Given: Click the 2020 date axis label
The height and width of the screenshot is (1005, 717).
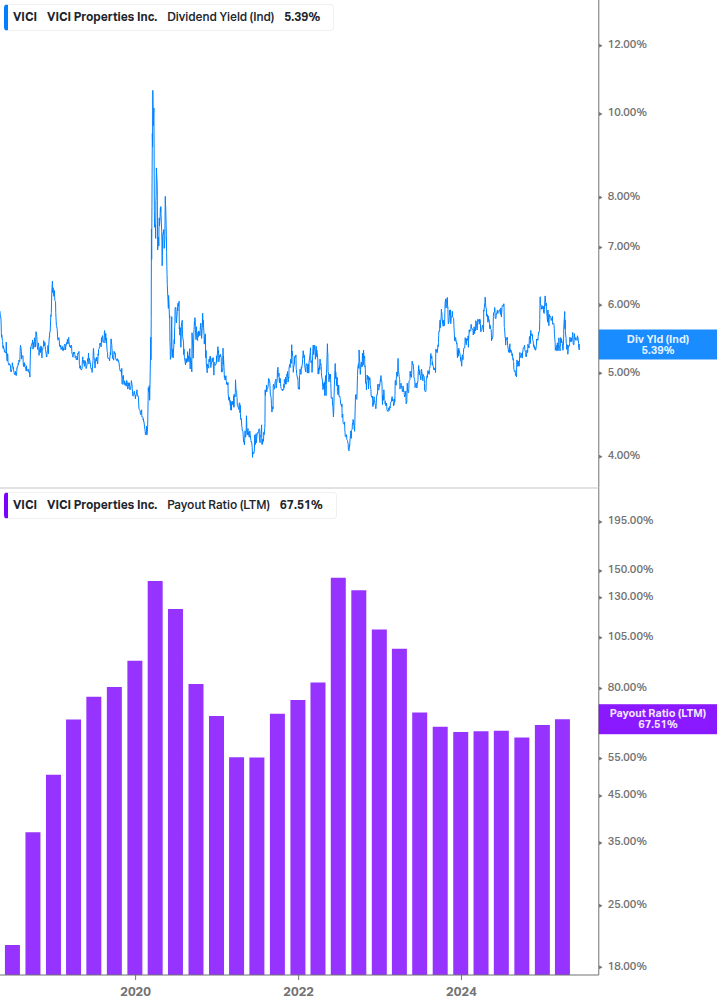Looking at the screenshot, I should click(135, 992).
